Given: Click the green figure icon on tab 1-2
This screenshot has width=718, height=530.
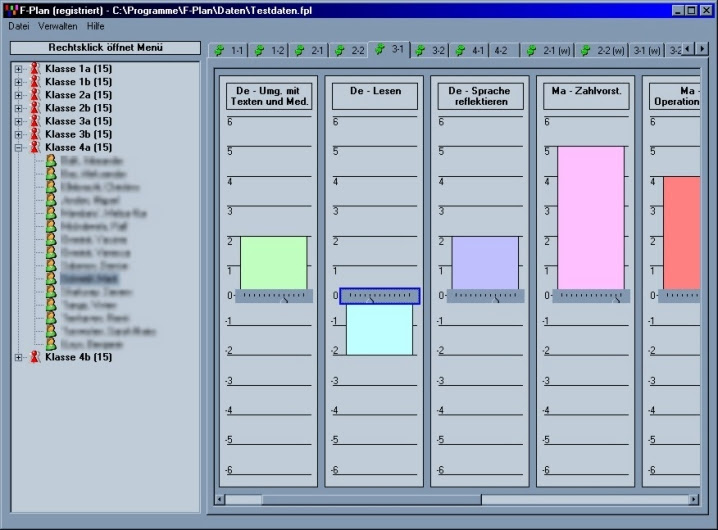Looking at the screenshot, I should pyautogui.click(x=260, y=50).
